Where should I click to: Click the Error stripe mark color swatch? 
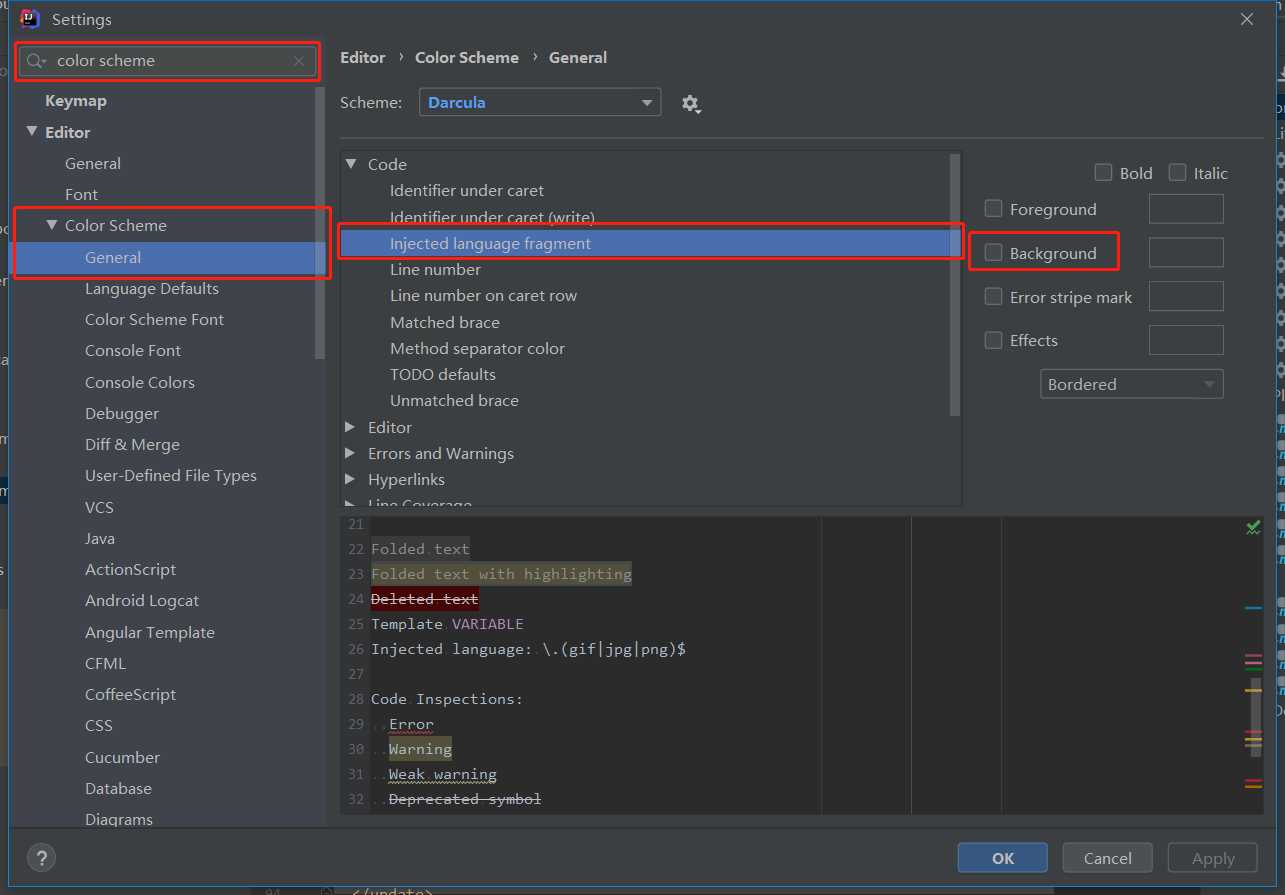pos(1186,296)
